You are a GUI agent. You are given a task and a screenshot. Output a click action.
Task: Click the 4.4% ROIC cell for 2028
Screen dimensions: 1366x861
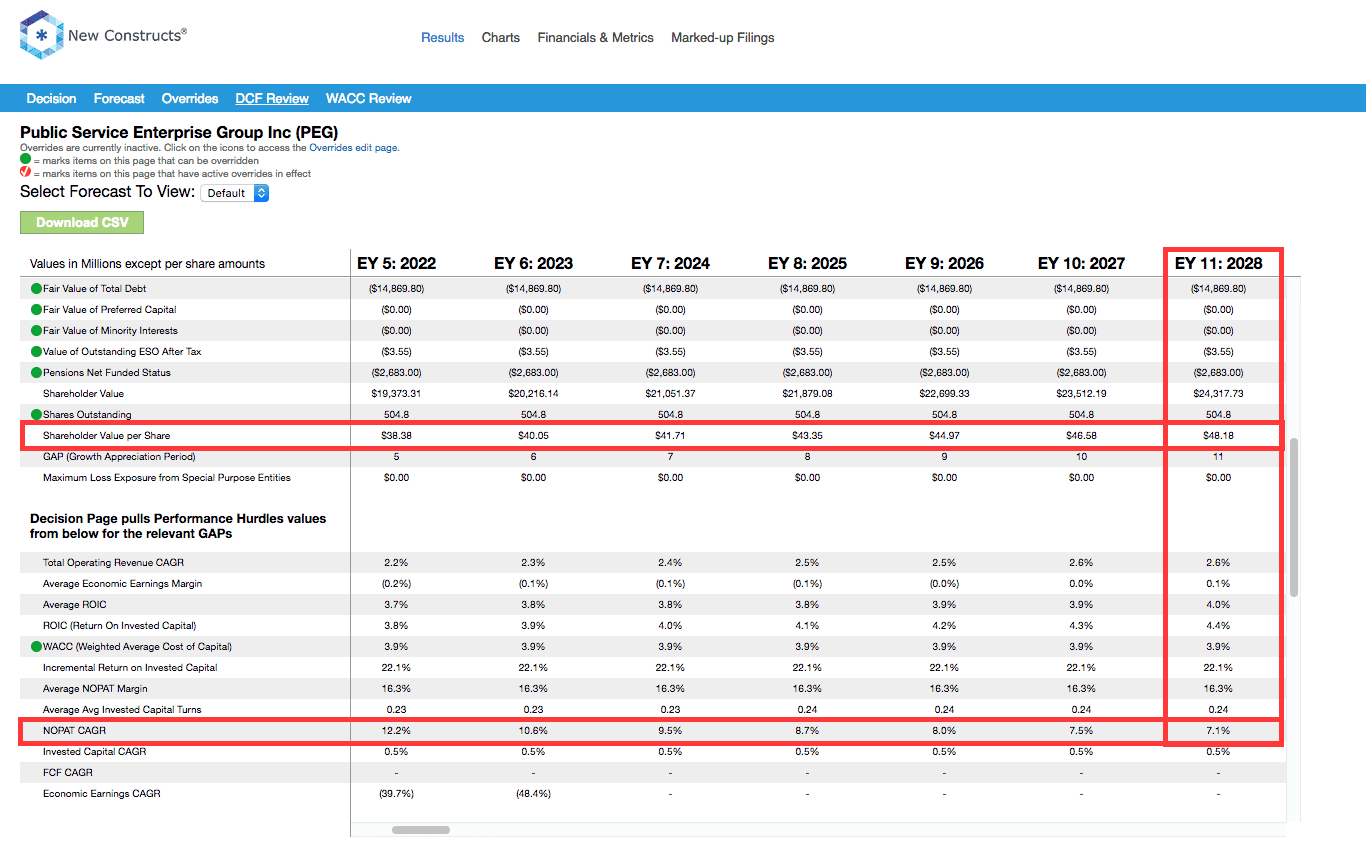click(x=1219, y=626)
